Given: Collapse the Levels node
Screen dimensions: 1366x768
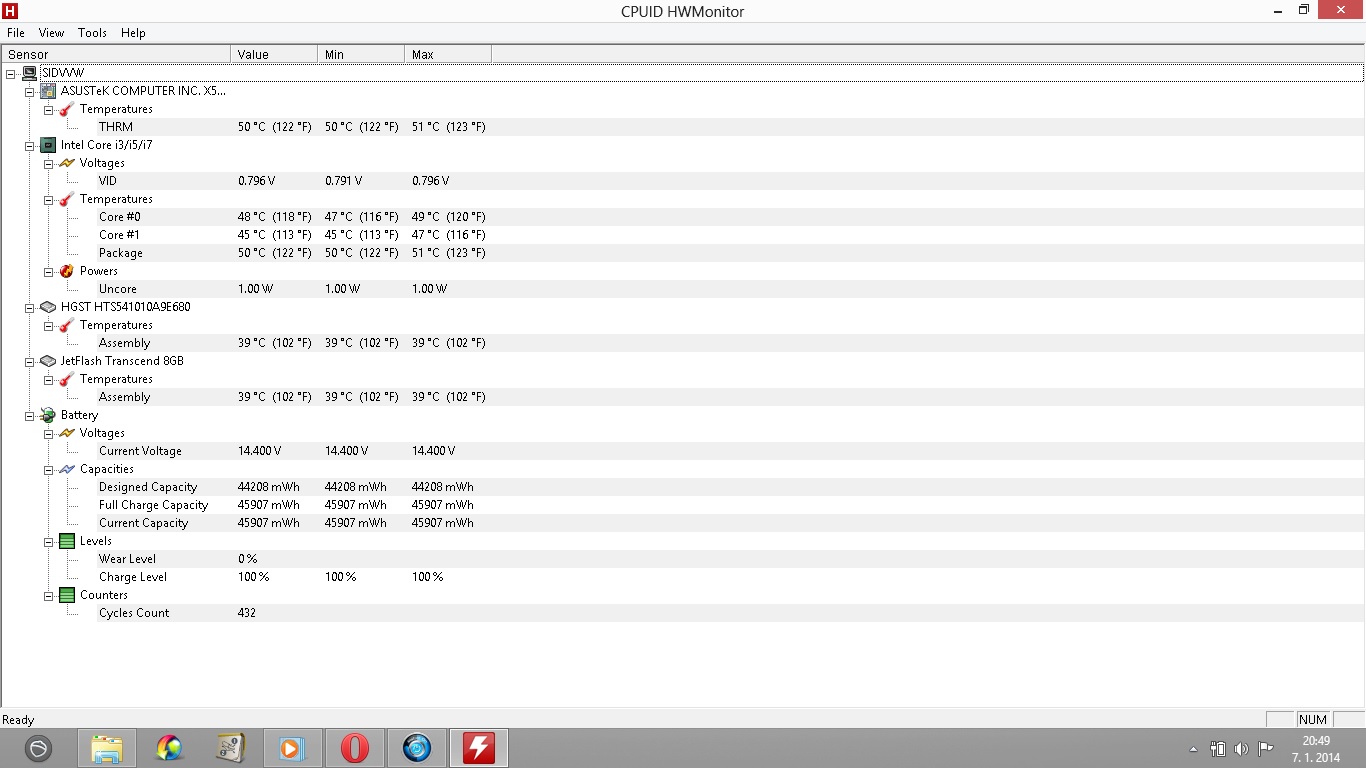Looking at the screenshot, I should tap(48, 541).
